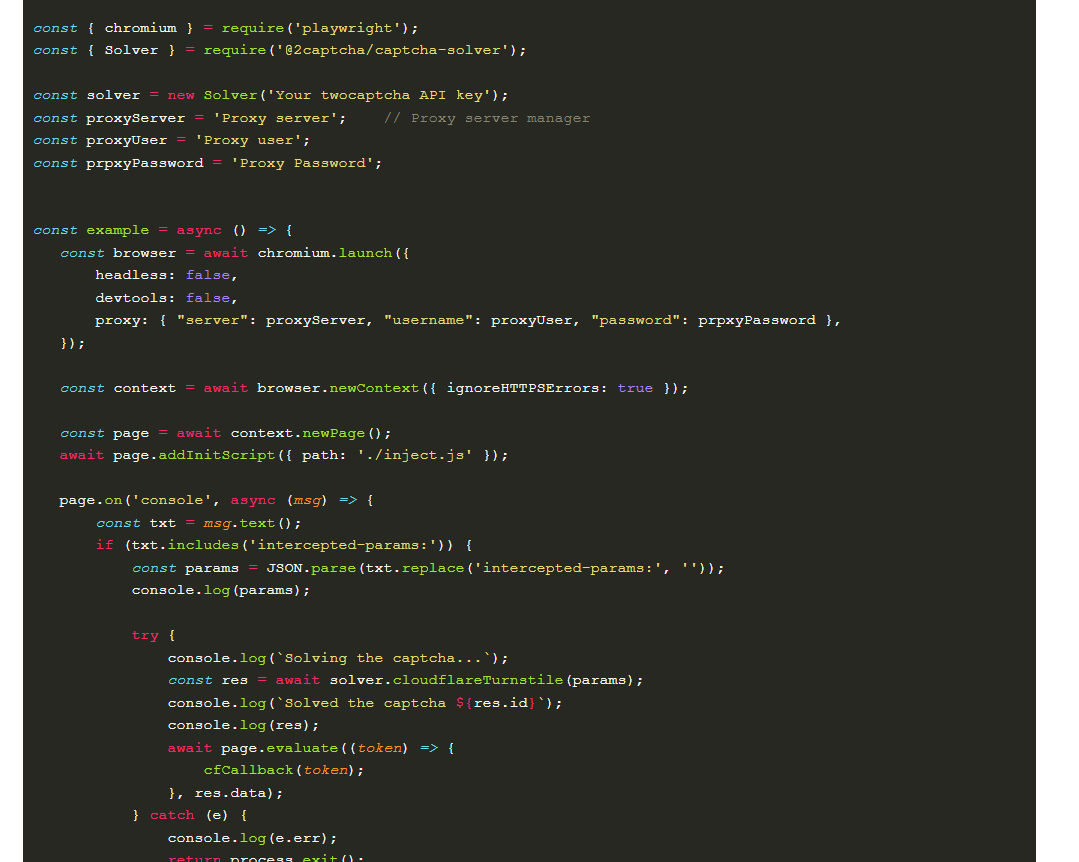Click the 'example' function name
Viewport: 1079px width, 862px height.
tap(118, 230)
